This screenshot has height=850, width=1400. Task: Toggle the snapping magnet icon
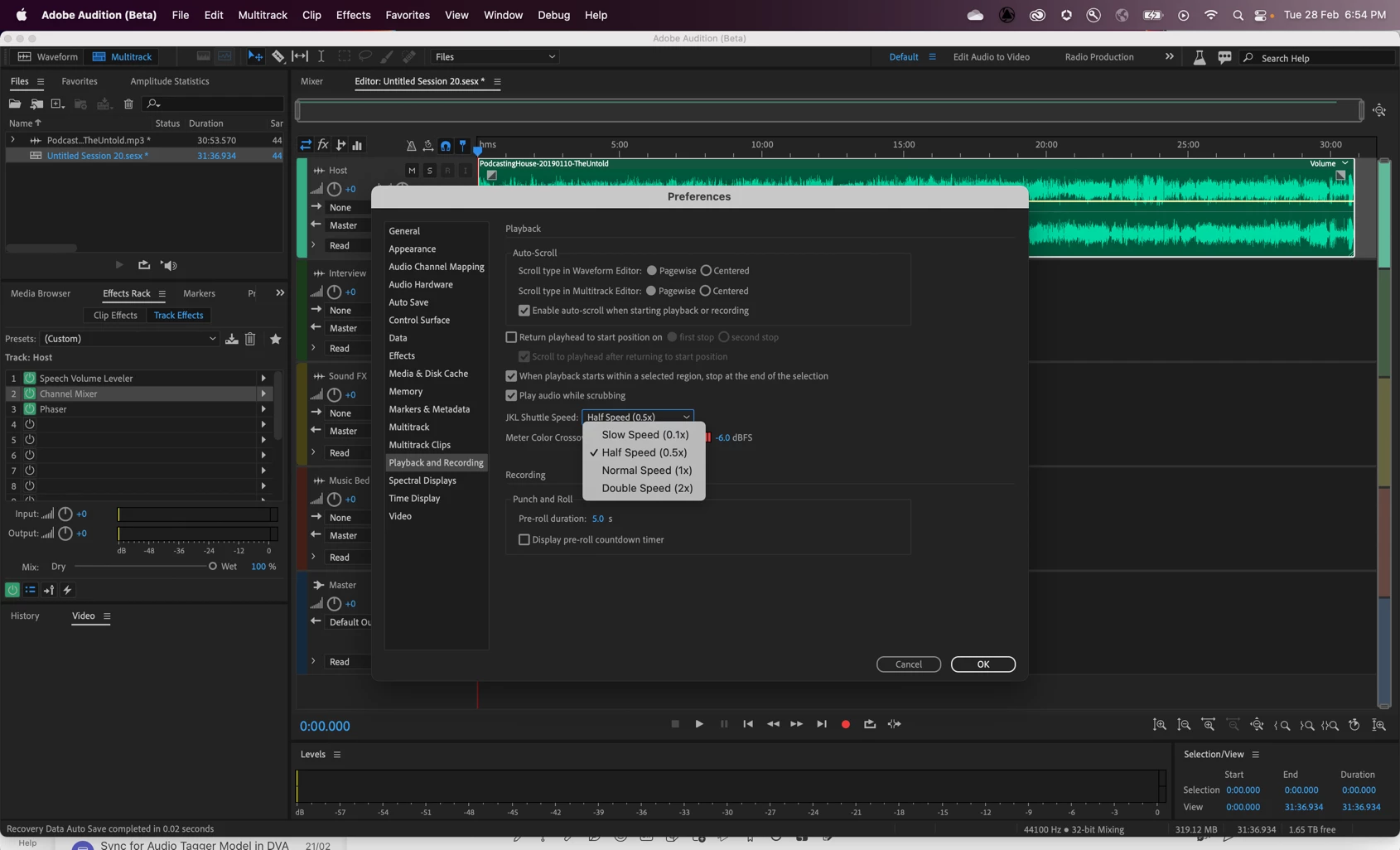click(x=446, y=146)
